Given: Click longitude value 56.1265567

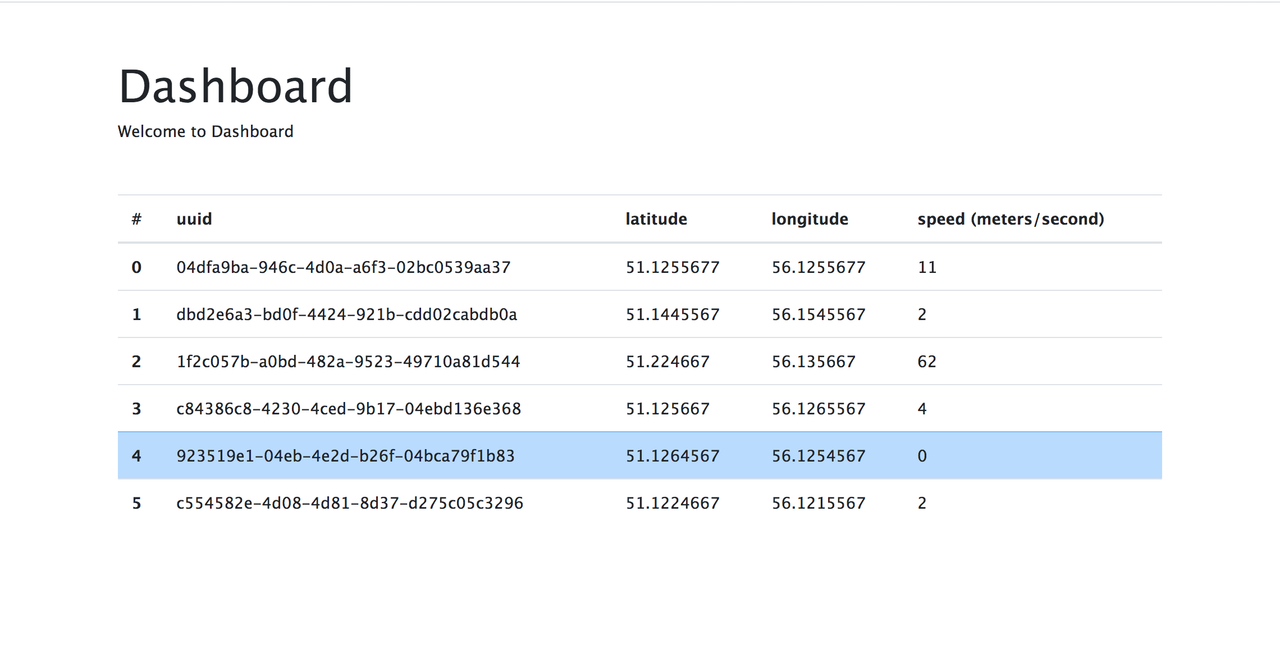Looking at the screenshot, I should [819, 408].
